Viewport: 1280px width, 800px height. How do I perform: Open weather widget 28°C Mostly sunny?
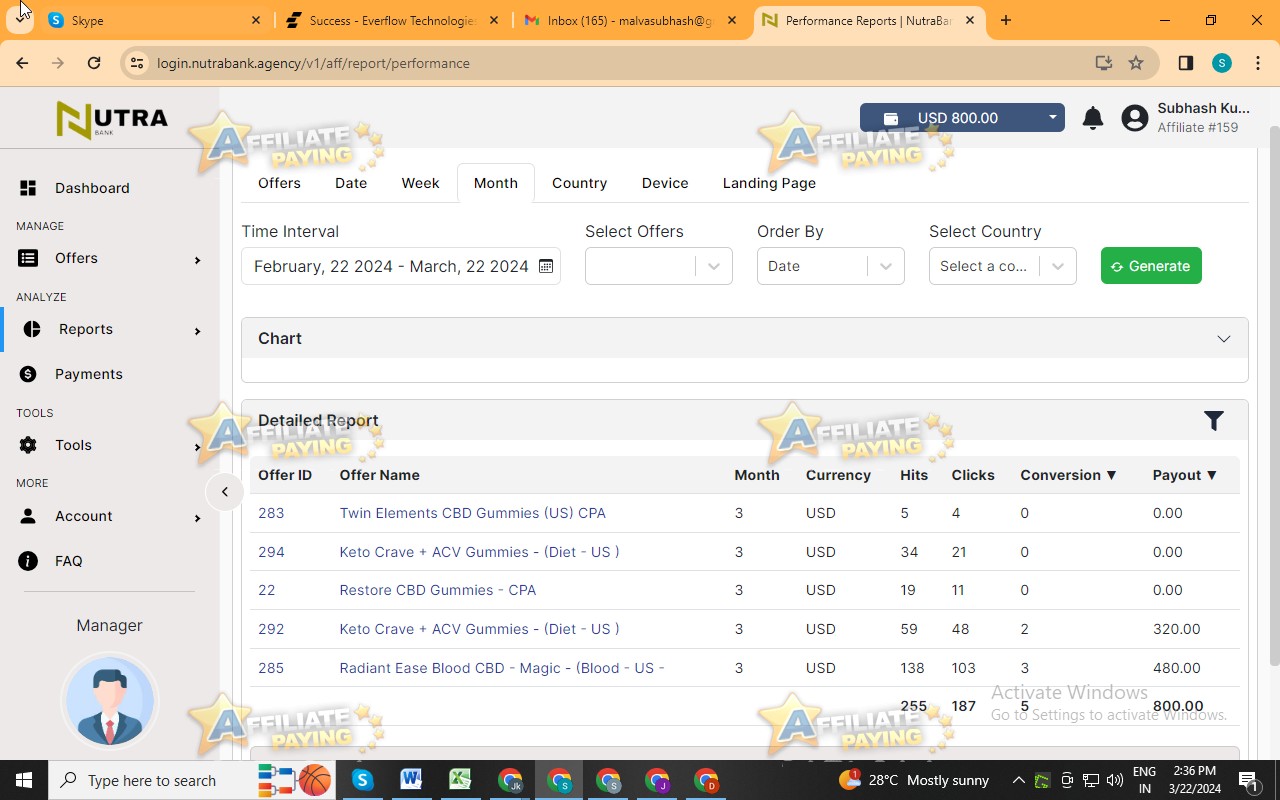[x=914, y=780]
